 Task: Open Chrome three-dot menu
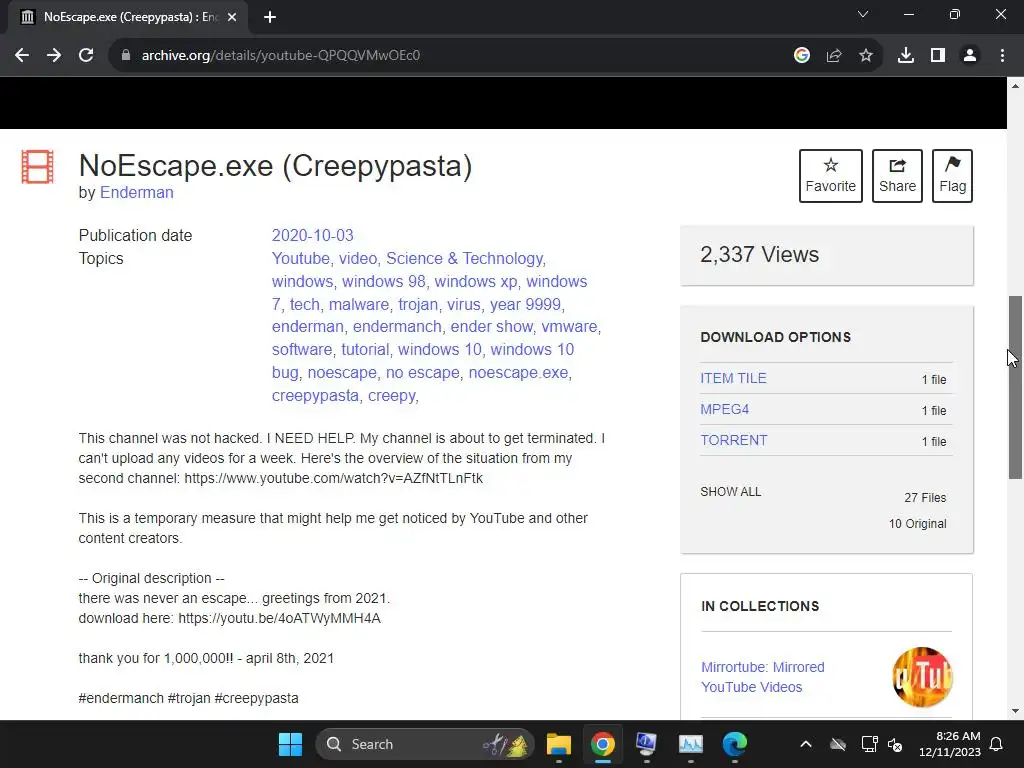point(1002,56)
